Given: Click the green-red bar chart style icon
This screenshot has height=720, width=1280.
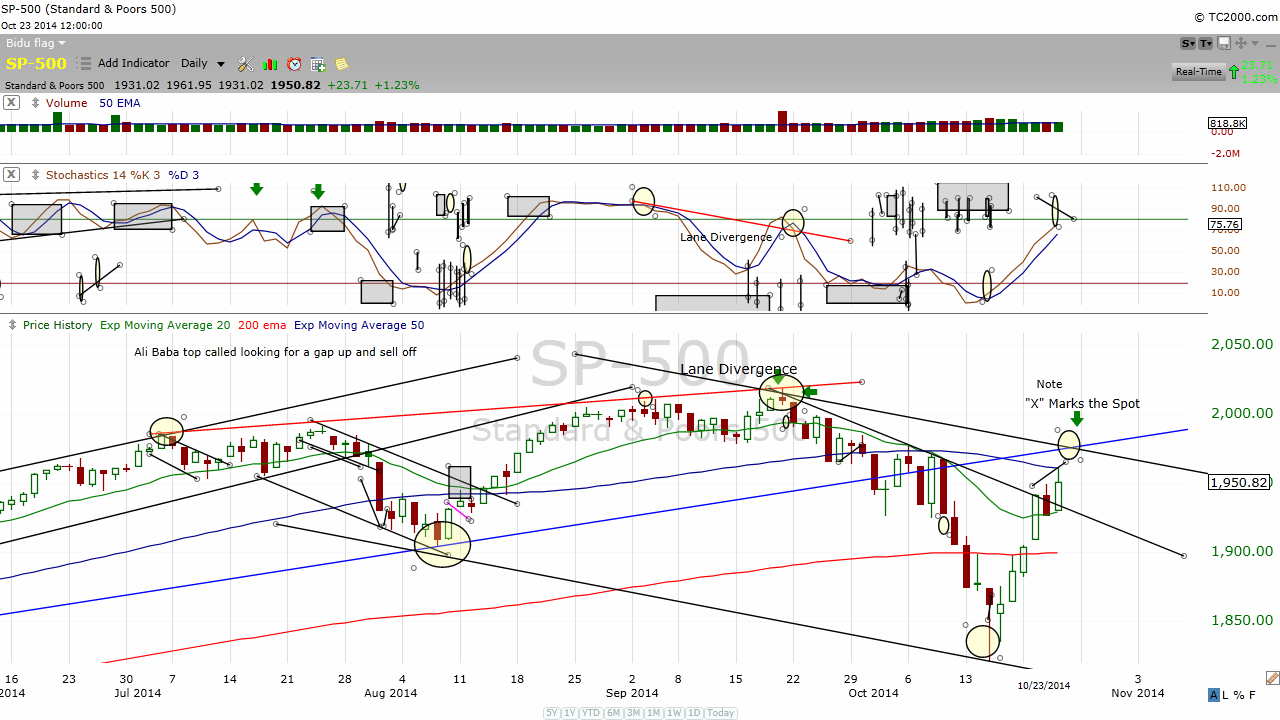Looking at the screenshot, I should tap(270, 64).
